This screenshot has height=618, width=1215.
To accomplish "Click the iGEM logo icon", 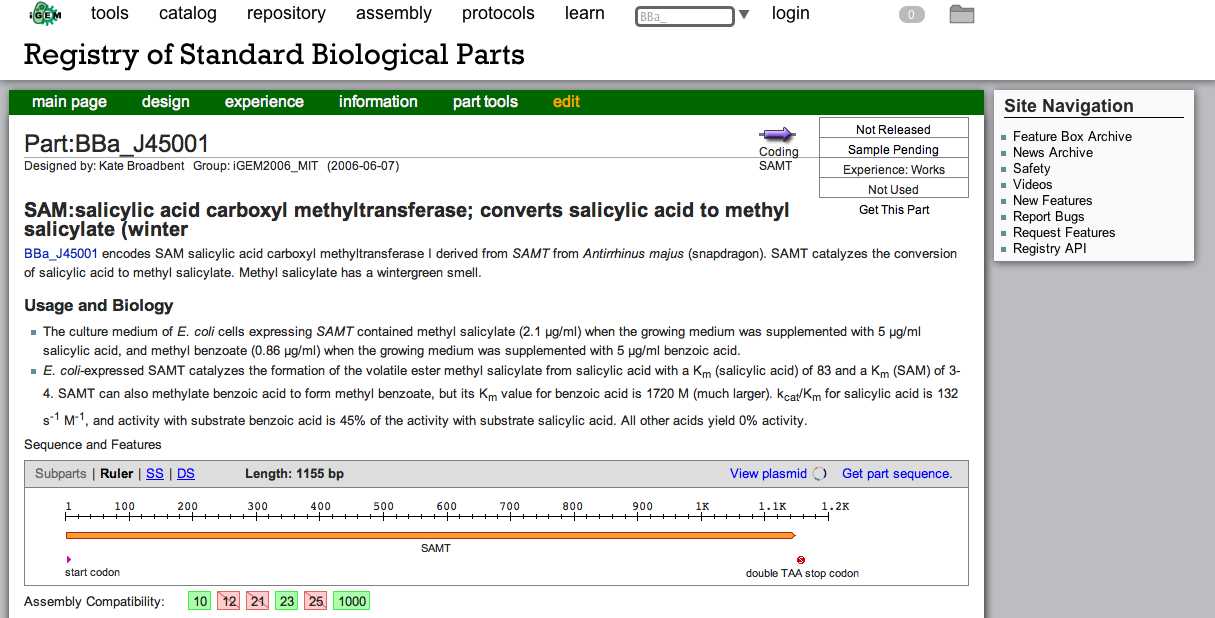I will pos(44,14).
